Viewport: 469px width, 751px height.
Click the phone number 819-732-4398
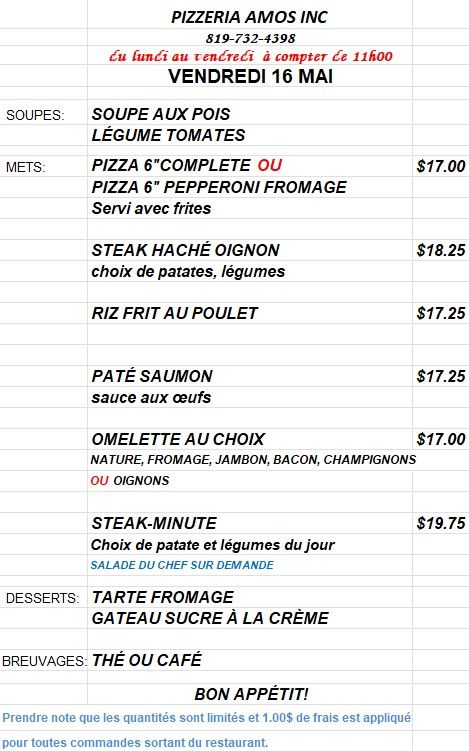coord(251,38)
